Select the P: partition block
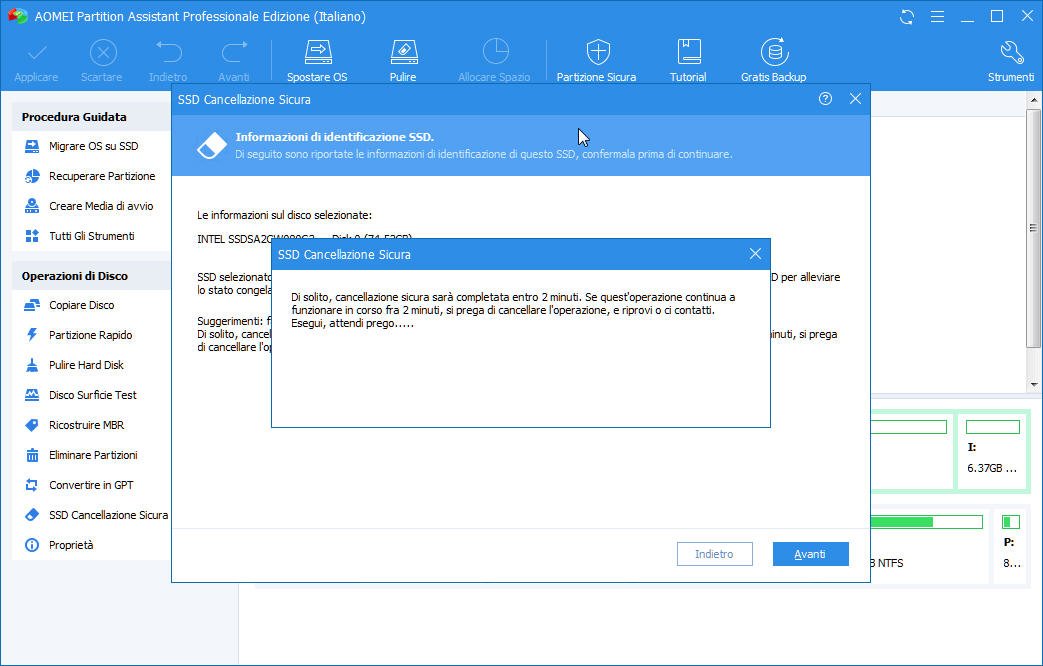The height and width of the screenshot is (666, 1043). 1011,548
